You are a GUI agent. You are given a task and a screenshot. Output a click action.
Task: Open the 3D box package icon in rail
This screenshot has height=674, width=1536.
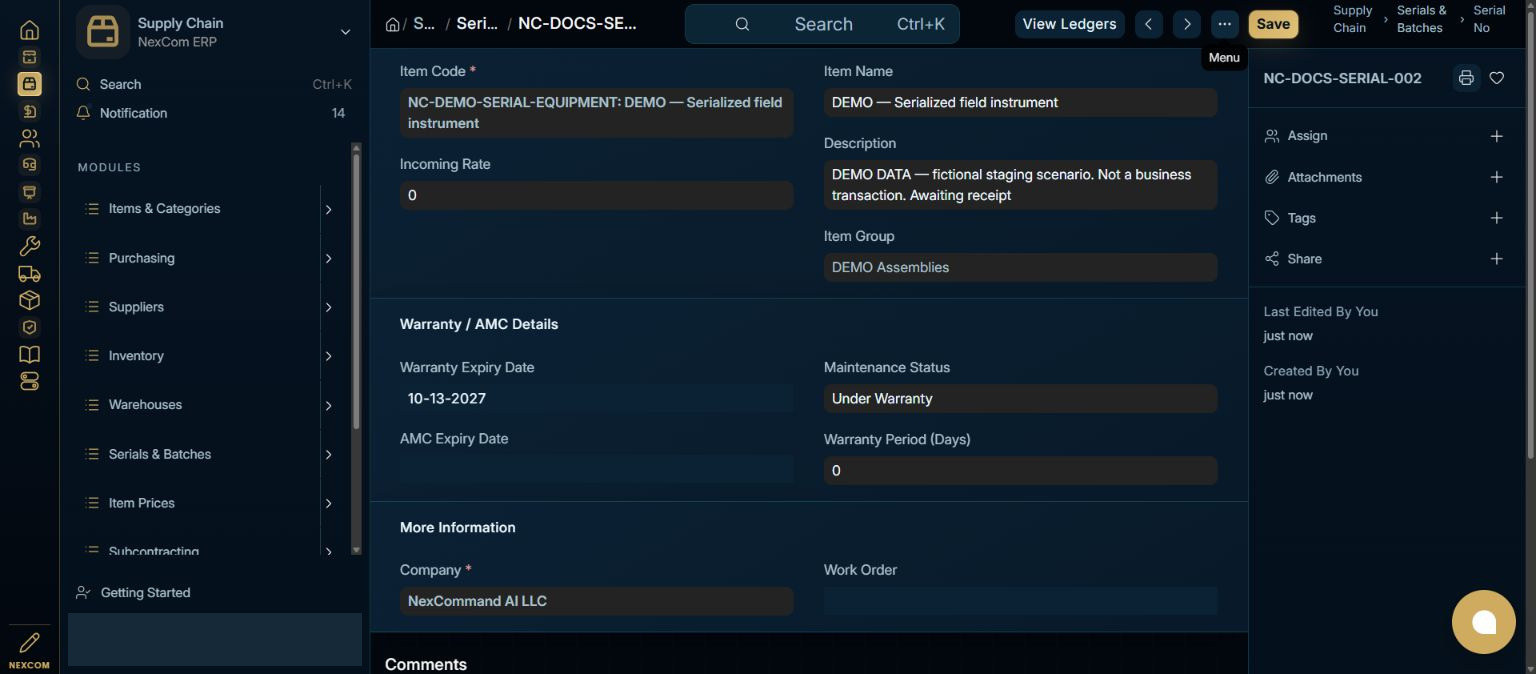point(29,300)
